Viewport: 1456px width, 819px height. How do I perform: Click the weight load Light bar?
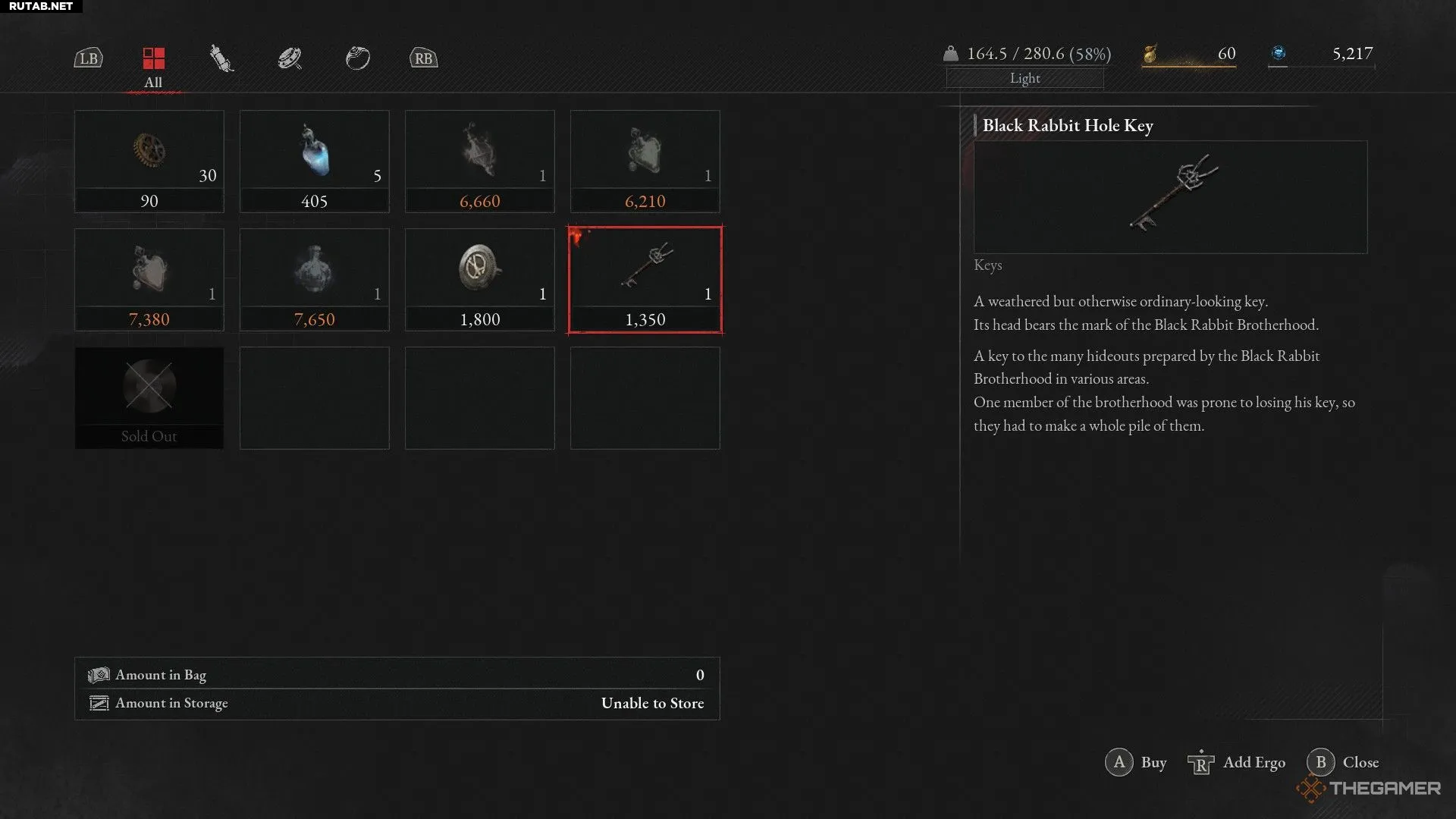[x=1025, y=78]
